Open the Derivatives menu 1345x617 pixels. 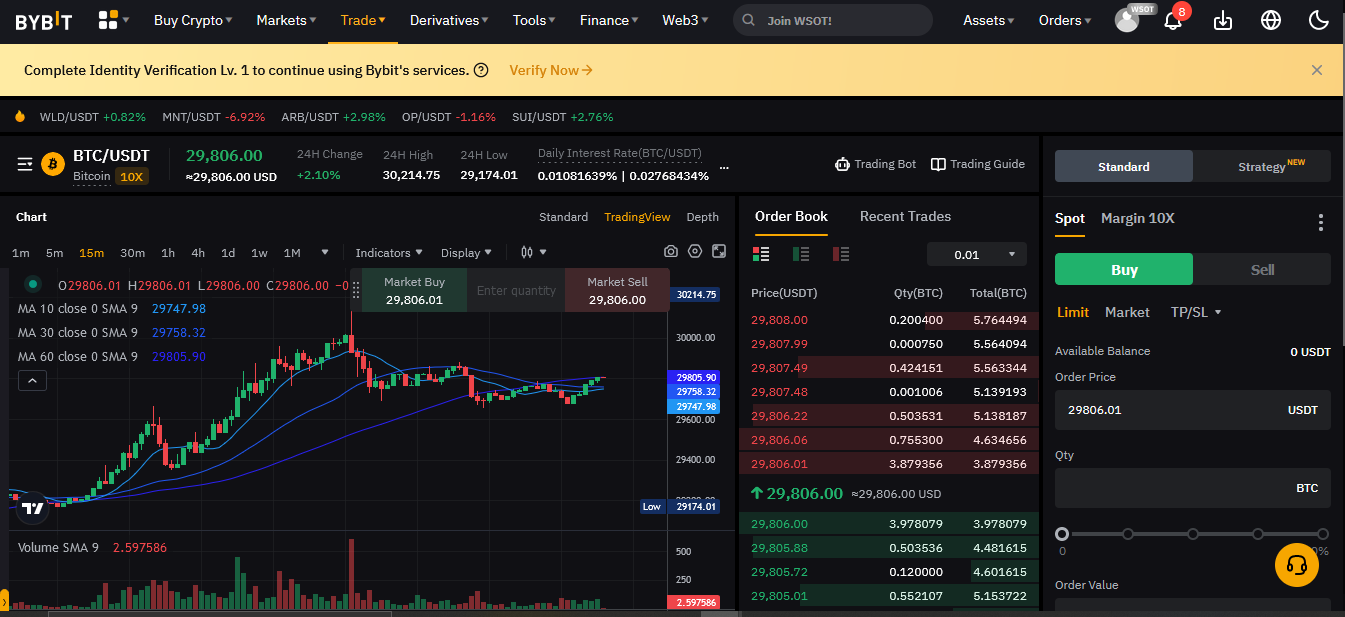448,19
